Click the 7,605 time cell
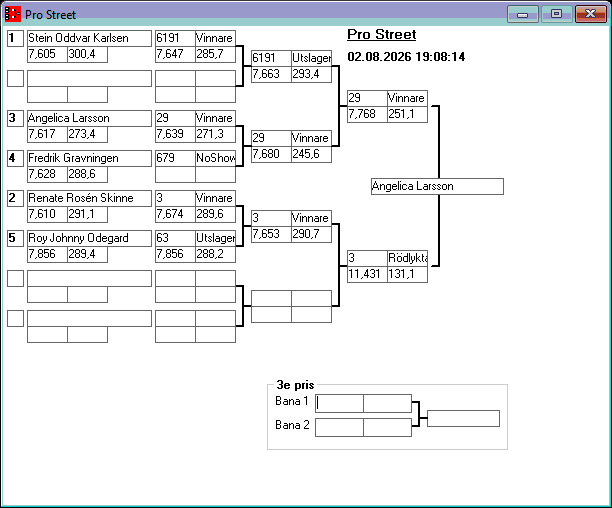612x508 pixels. [x=47, y=54]
